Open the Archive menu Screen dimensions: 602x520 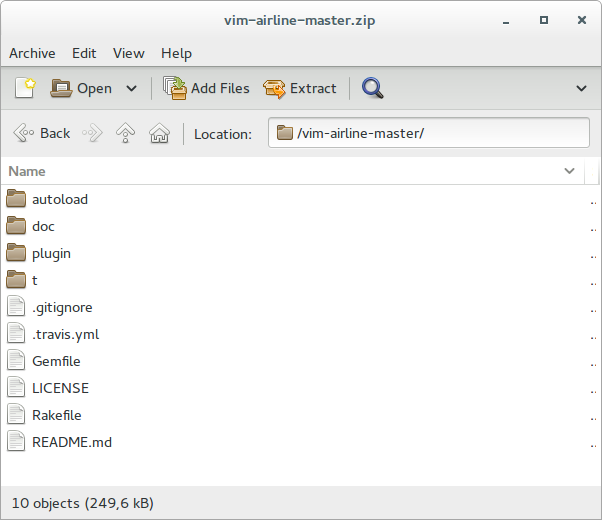point(32,53)
